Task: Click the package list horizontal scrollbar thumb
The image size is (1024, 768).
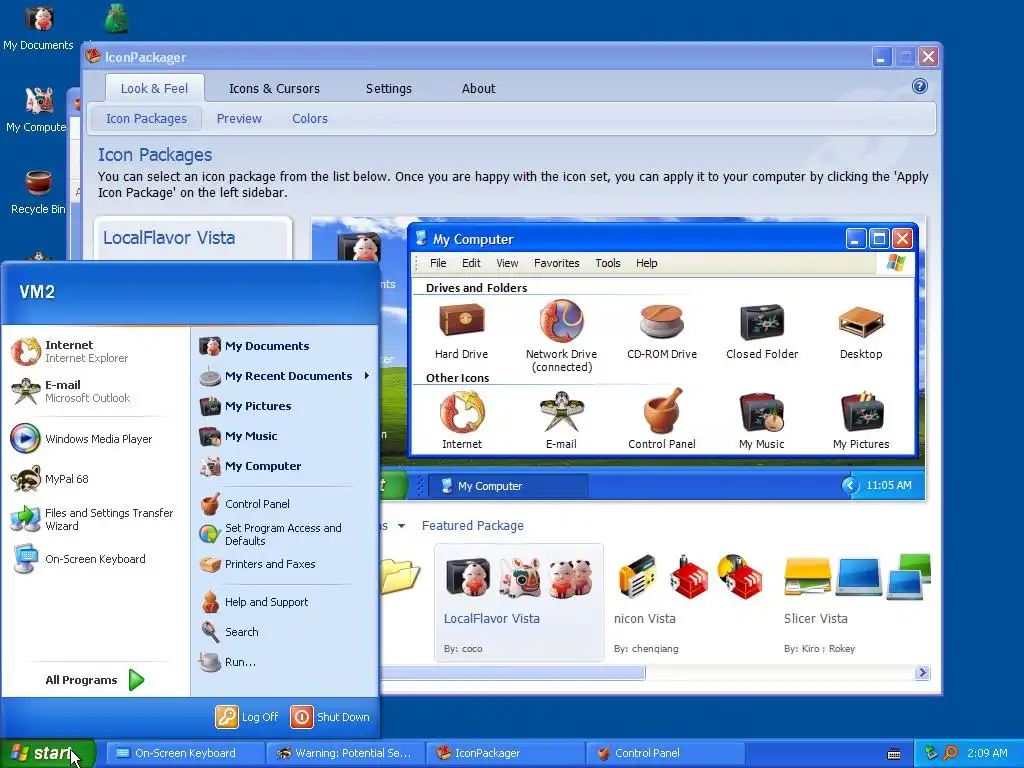Action: [513, 673]
